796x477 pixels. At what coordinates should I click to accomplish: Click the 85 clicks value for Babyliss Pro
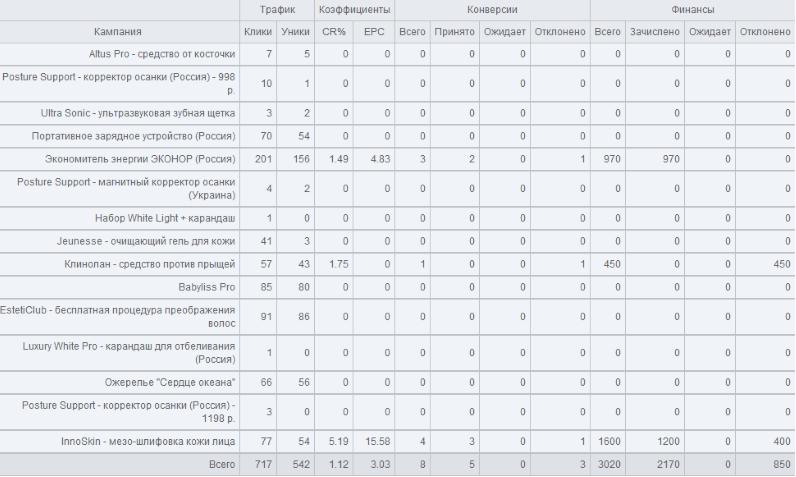point(266,287)
